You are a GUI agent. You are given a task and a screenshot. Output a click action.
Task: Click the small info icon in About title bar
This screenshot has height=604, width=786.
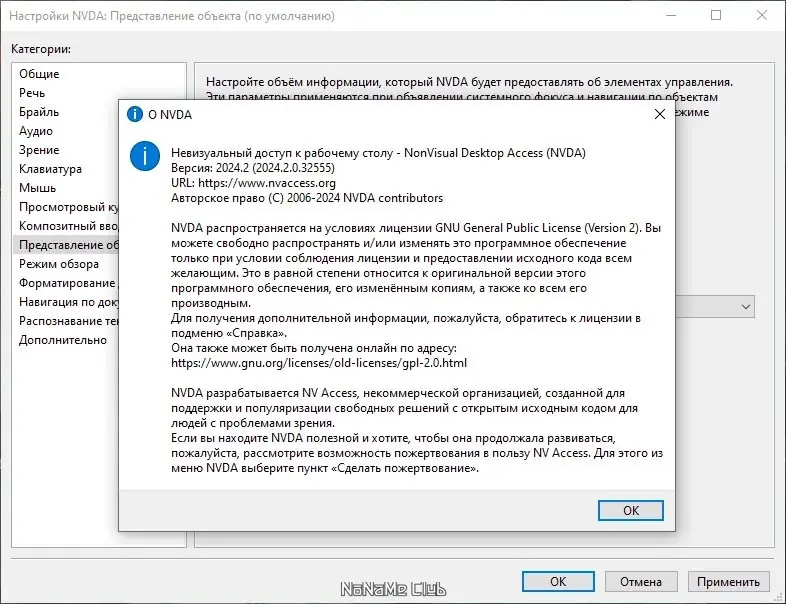click(135, 114)
